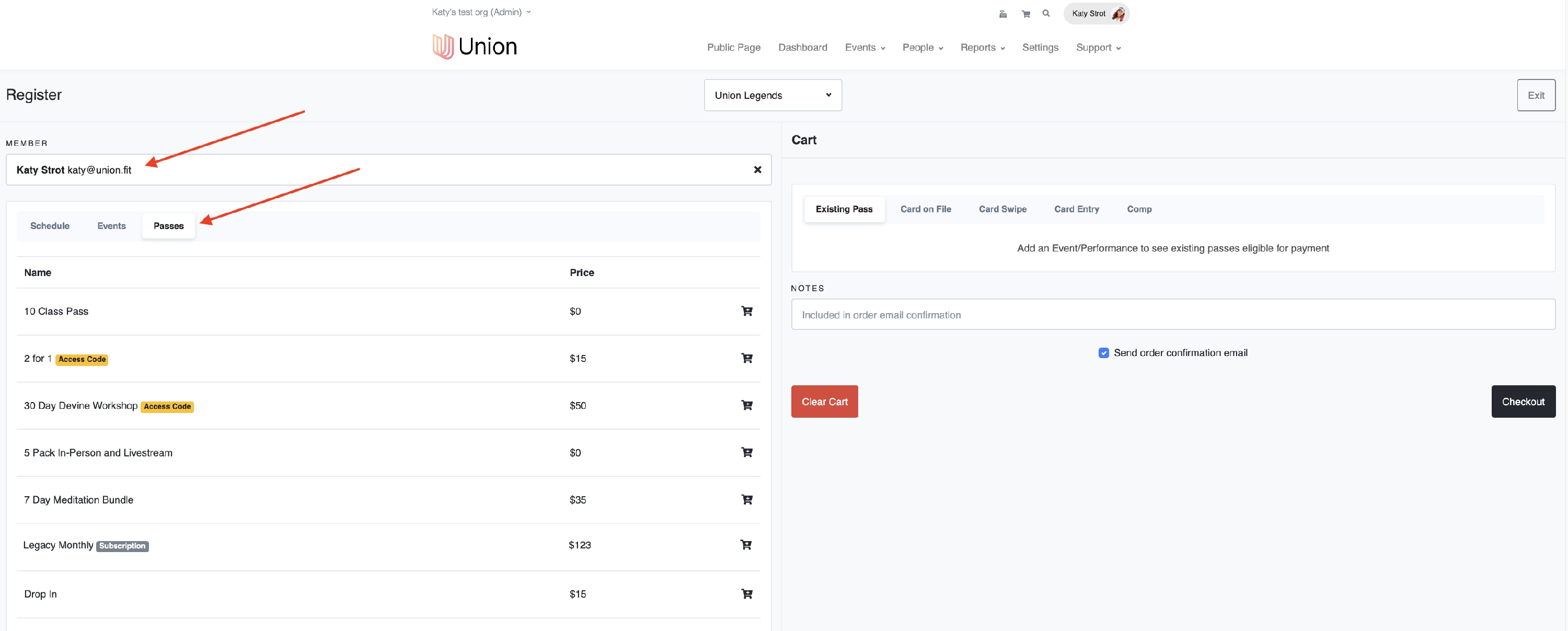The height and width of the screenshot is (631, 1568).
Task: Click cart icon for 2 for 1 pass
Action: click(746, 358)
